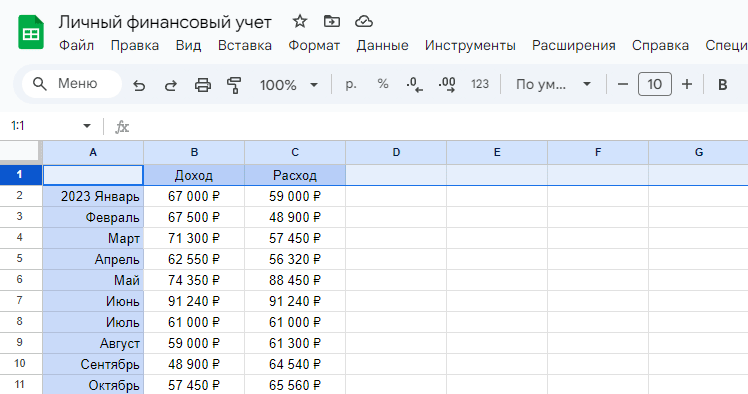This screenshot has height=394, width=748.
Task: Open the Данные menu
Action: [382, 45]
